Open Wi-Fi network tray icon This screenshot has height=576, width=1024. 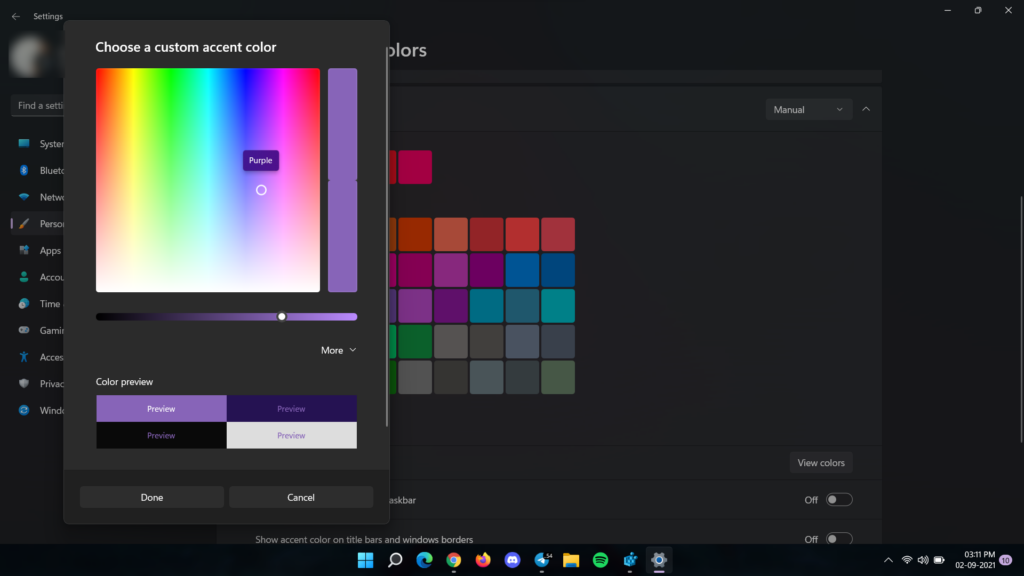(x=907, y=560)
